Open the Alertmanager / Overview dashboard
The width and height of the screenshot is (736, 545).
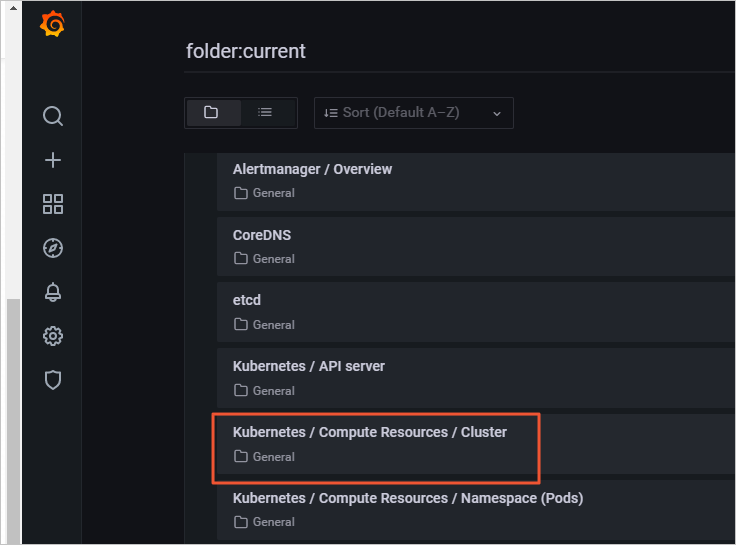tap(312, 169)
